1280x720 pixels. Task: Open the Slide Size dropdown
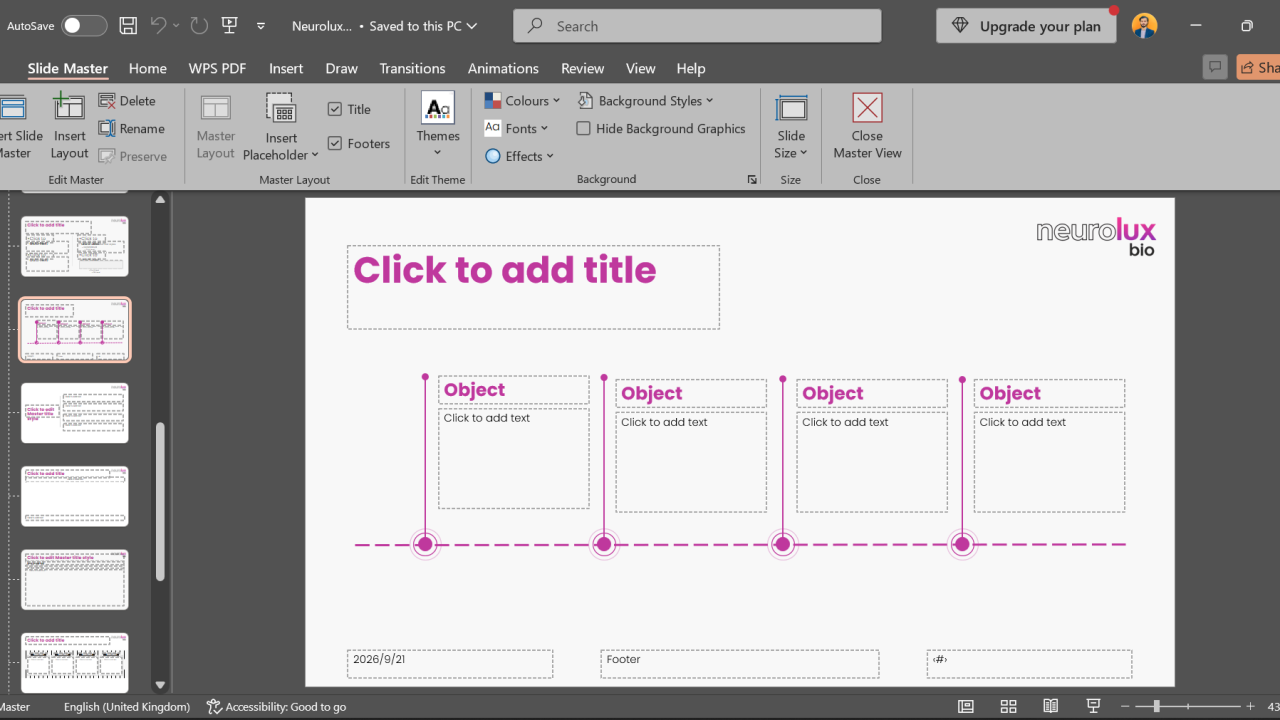point(791,127)
